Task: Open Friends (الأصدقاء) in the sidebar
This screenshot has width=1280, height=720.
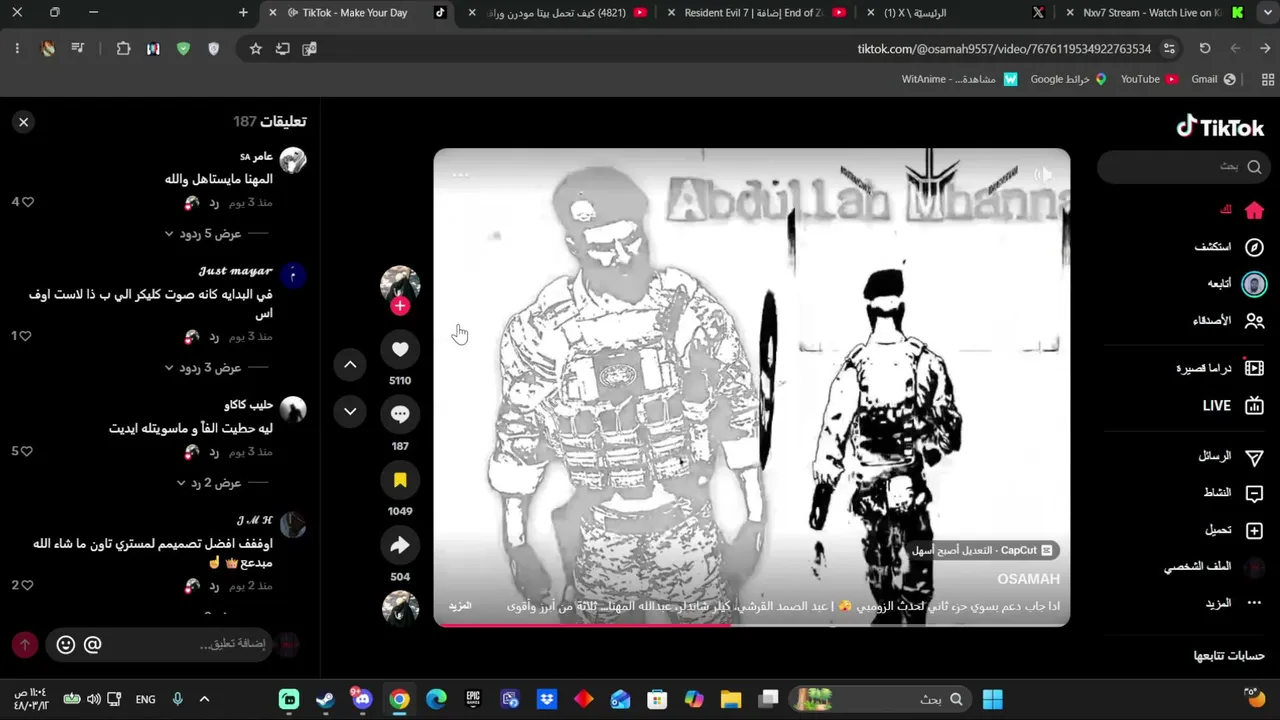Action: (x=1229, y=321)
